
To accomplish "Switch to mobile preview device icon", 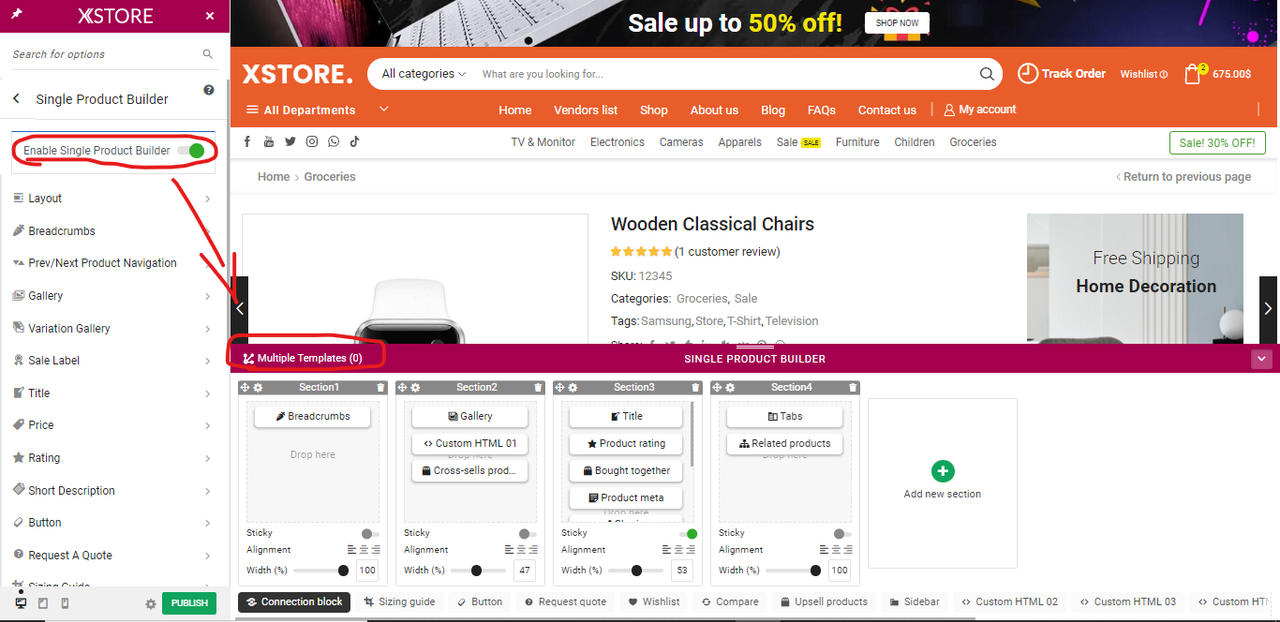I will click(65, 603).
